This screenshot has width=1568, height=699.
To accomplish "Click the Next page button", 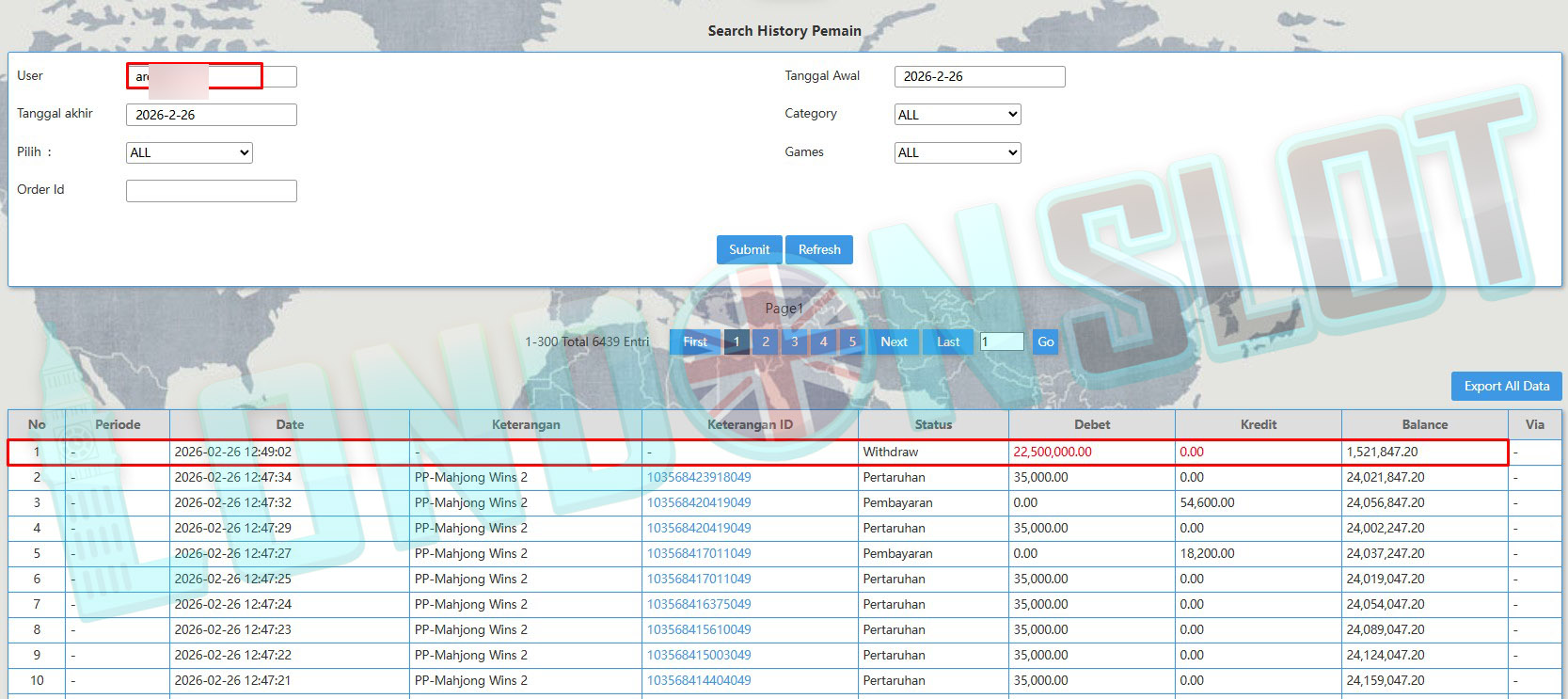I will [894, 342].
